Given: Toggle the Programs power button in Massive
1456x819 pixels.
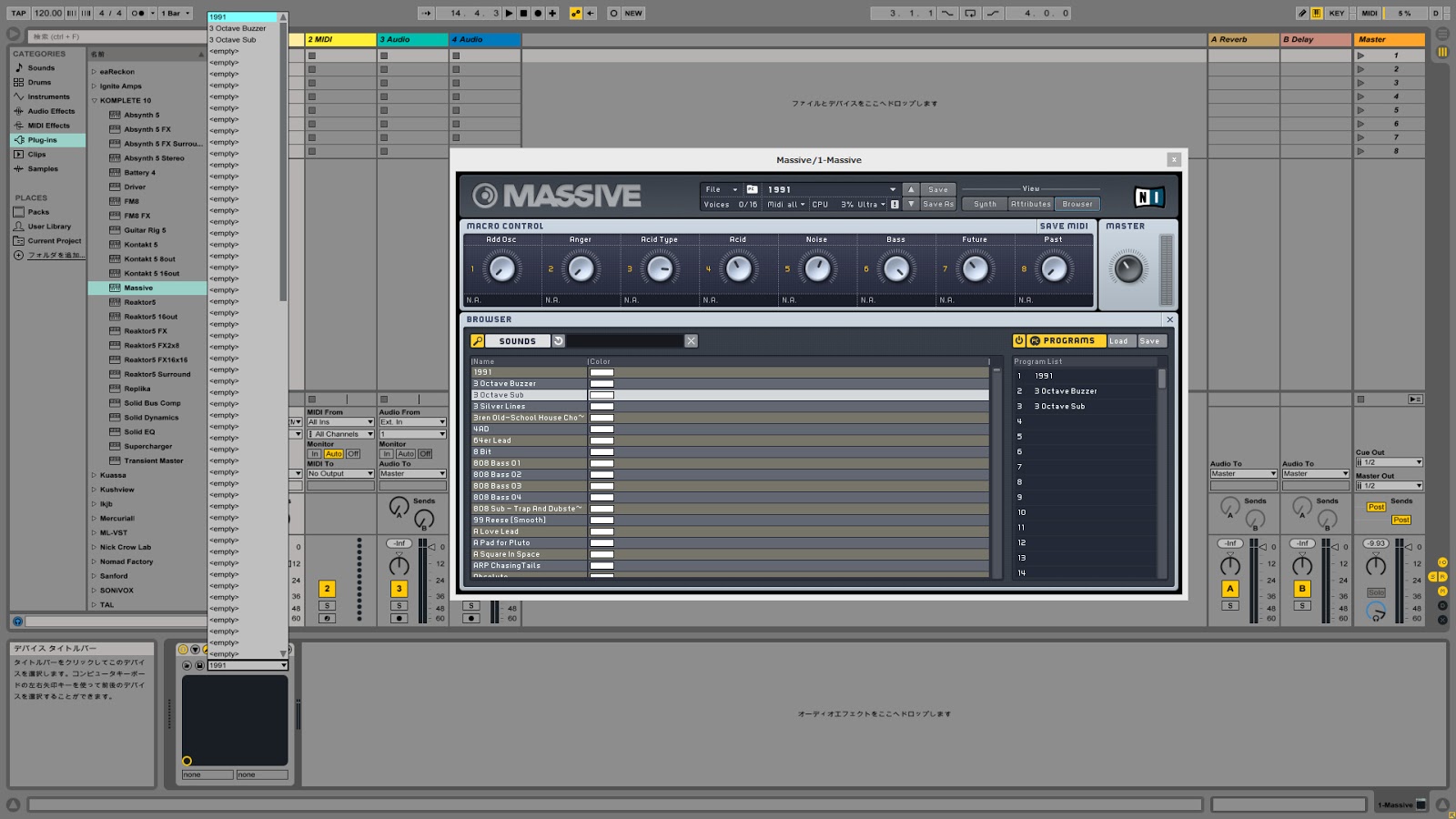Looking at the screenshot, I should [1019, 341].
